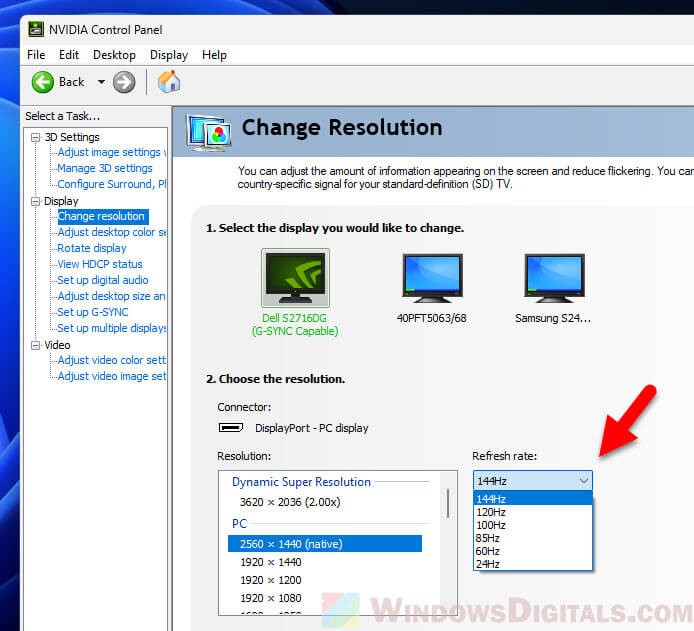Open the Desktop menu
Viewport: 694px width, 631px height.
pyautogui.click(x=114, y=55)
